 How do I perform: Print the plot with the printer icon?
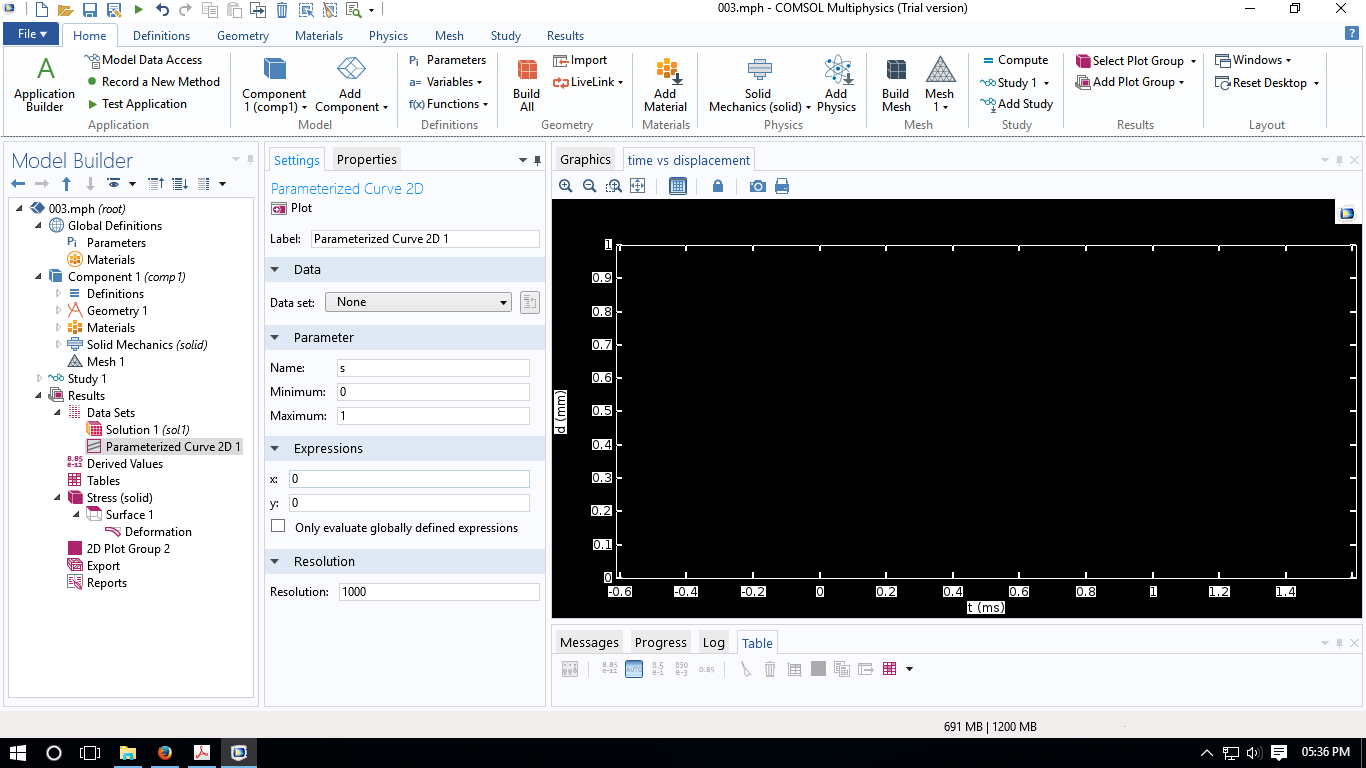tap(782, 186)
